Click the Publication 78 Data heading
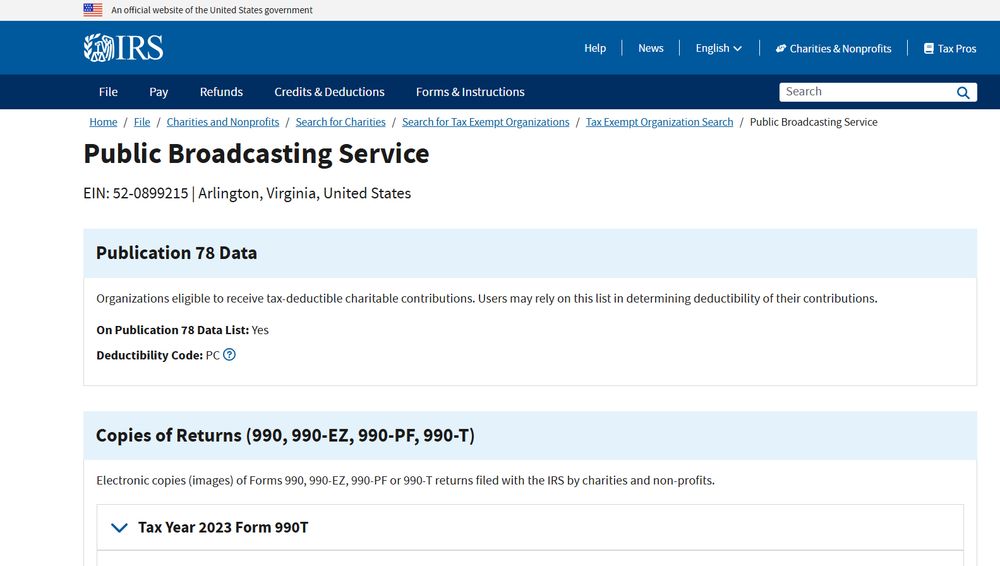 tap(177, 253)
